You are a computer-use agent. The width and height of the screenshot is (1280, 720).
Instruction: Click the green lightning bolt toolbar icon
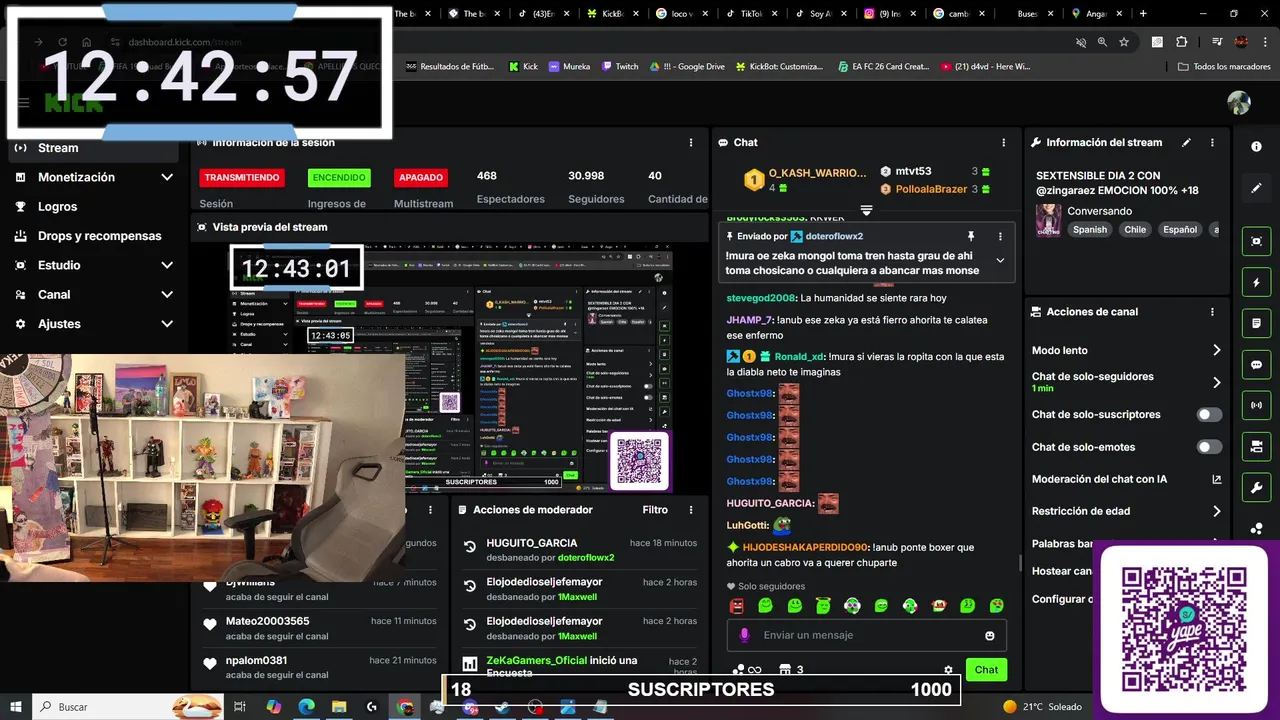click(1257, 283)
